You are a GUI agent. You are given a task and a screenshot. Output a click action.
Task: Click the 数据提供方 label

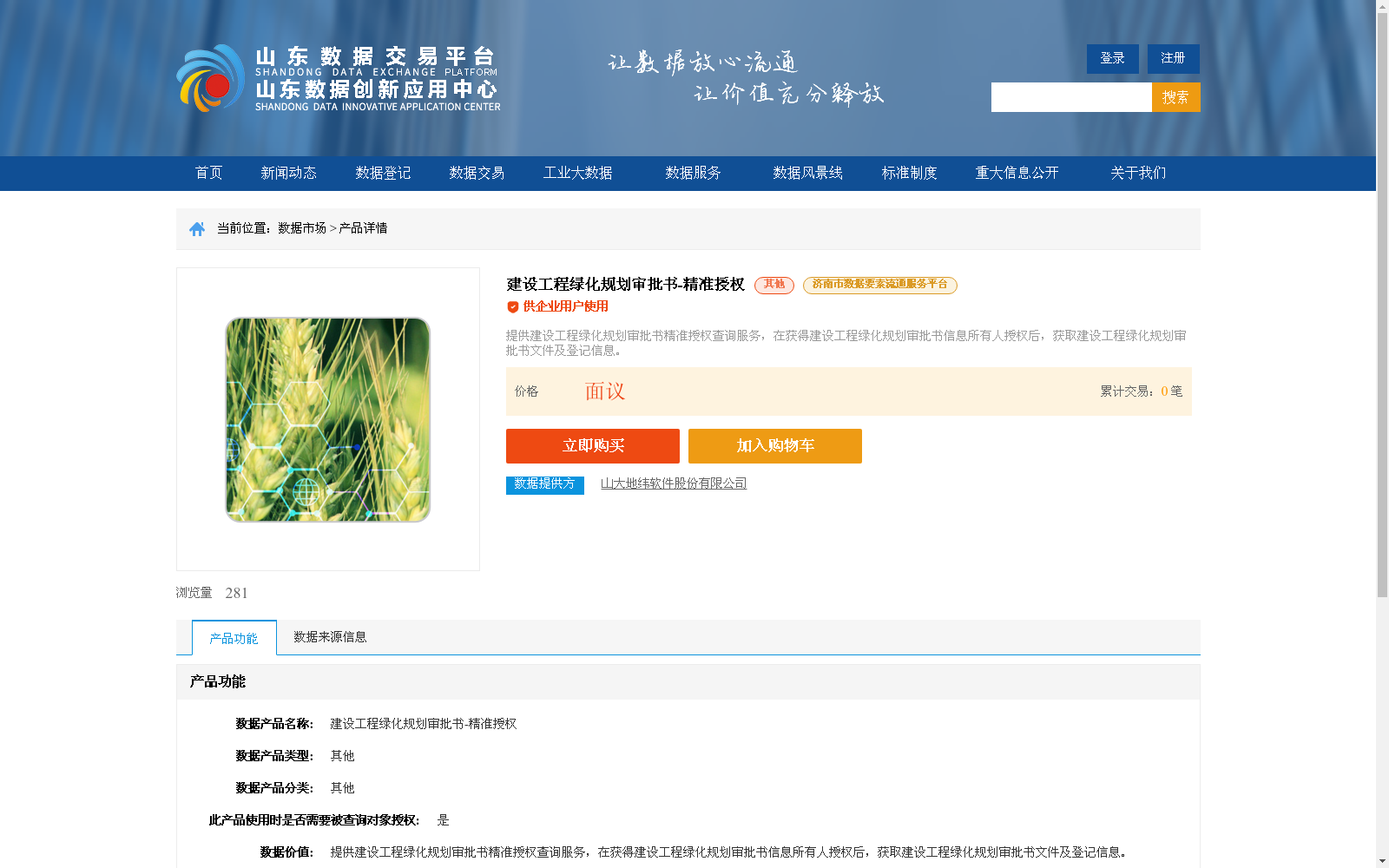point(545,484)
